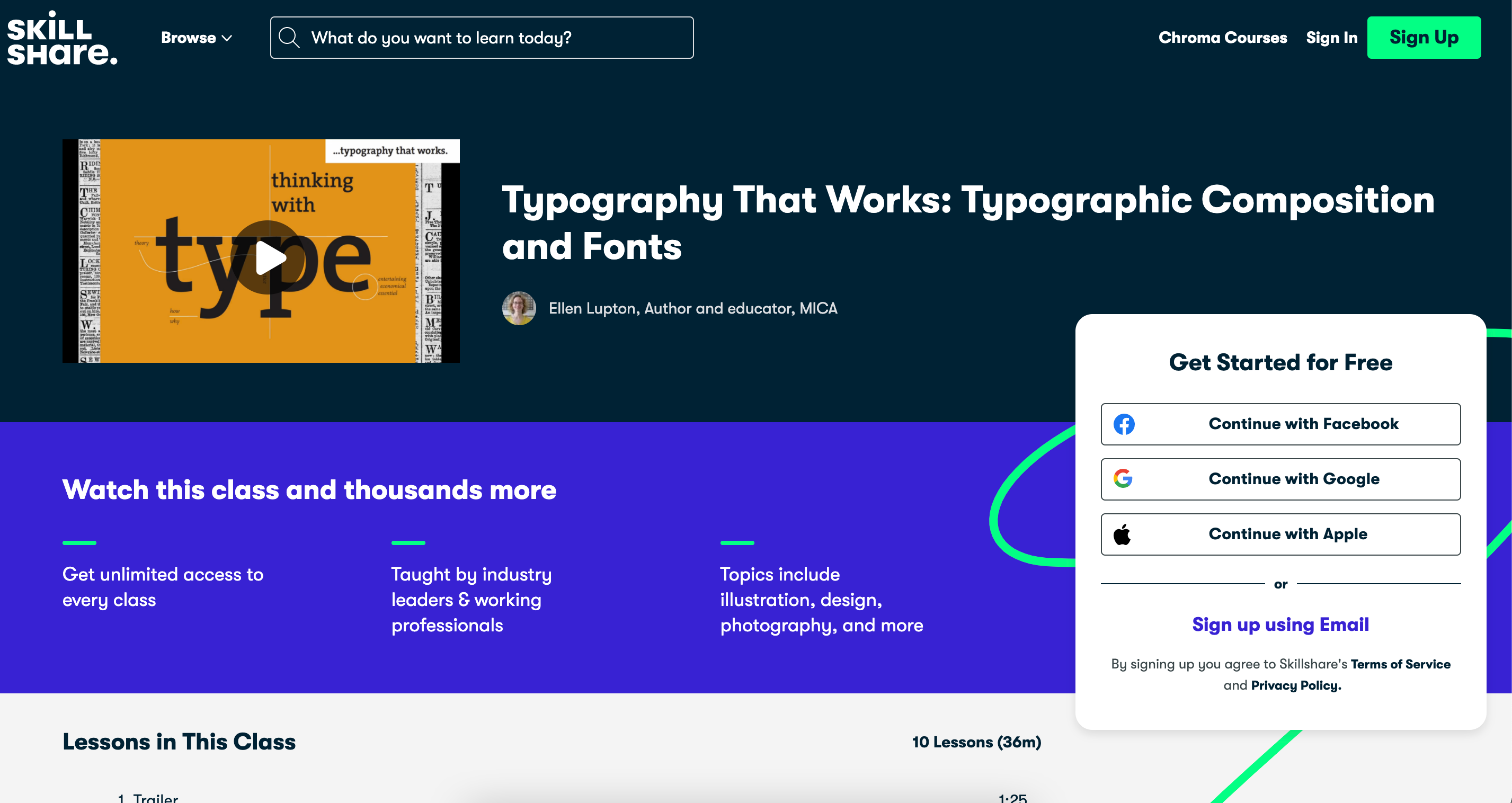Click the search magnifier icon
1512x803 pixels.
(289, 38)
